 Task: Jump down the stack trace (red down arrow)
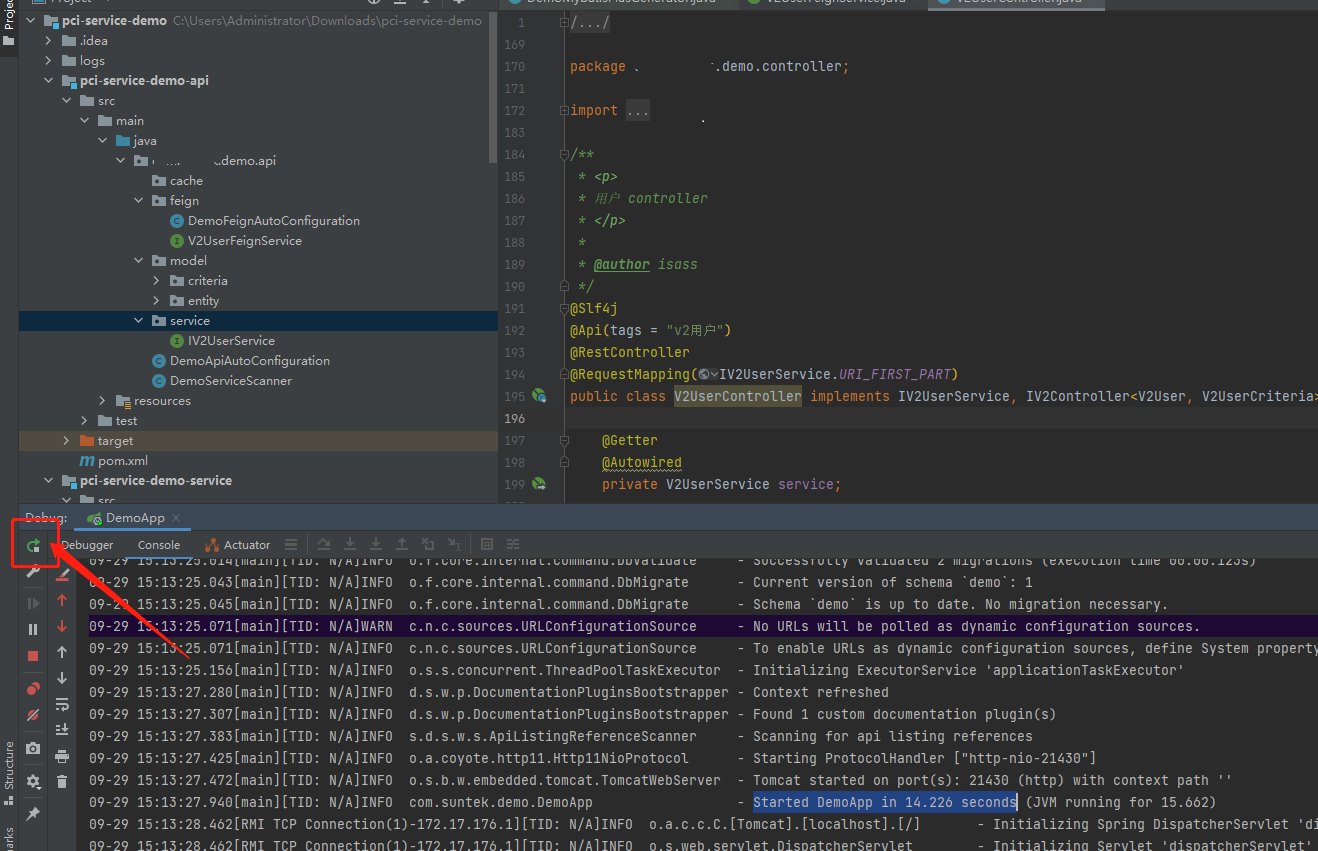pyautogui.click(x=62, y=626)
